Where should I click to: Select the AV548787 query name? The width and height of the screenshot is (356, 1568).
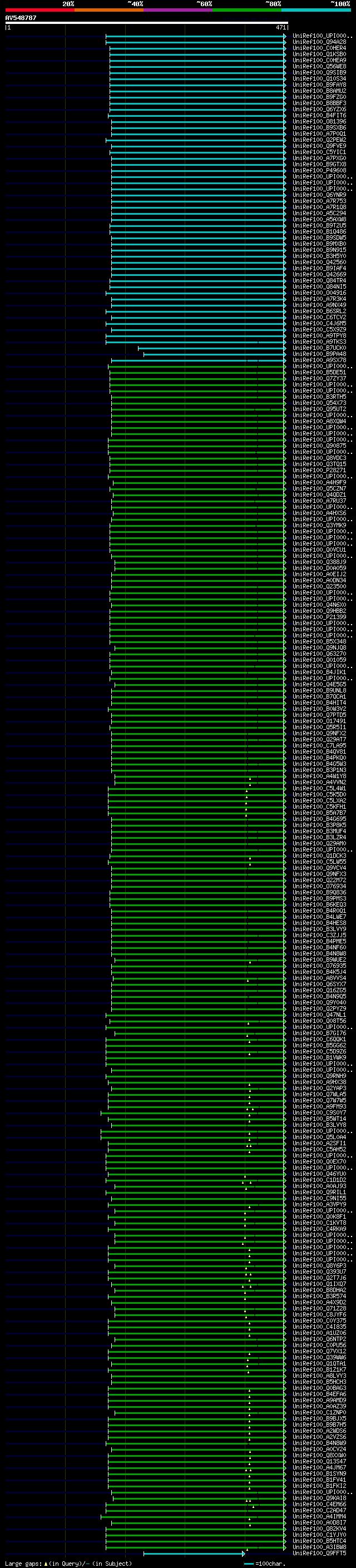coord(21,18)
